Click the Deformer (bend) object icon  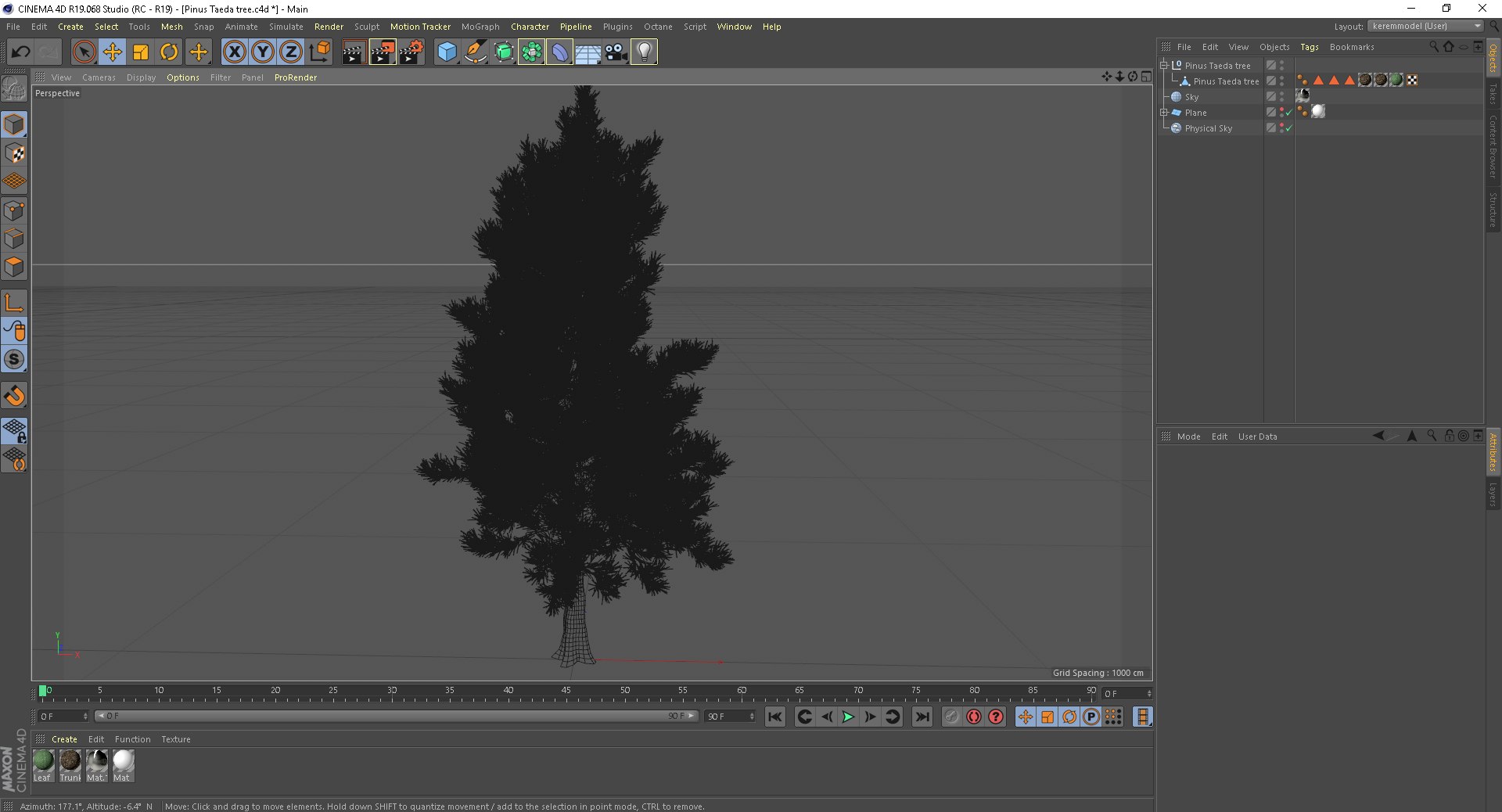[559, 52]
